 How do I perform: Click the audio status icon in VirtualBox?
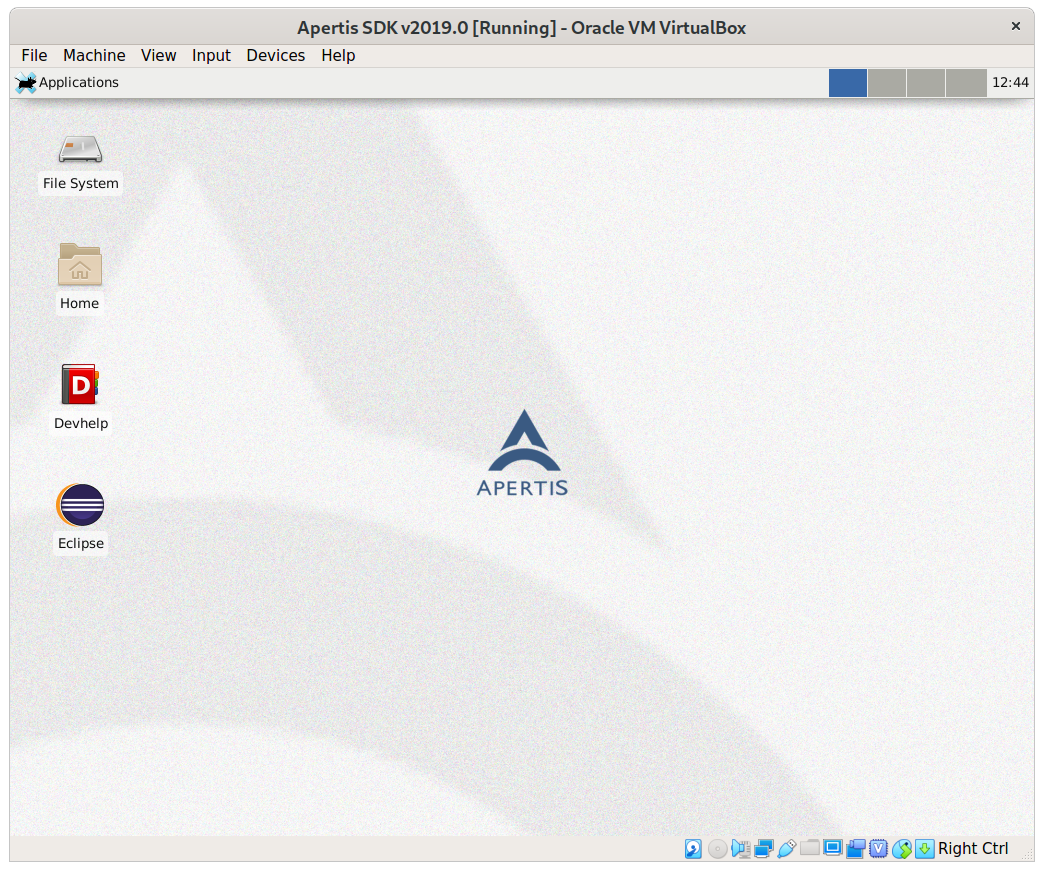(x=740, y=848)
